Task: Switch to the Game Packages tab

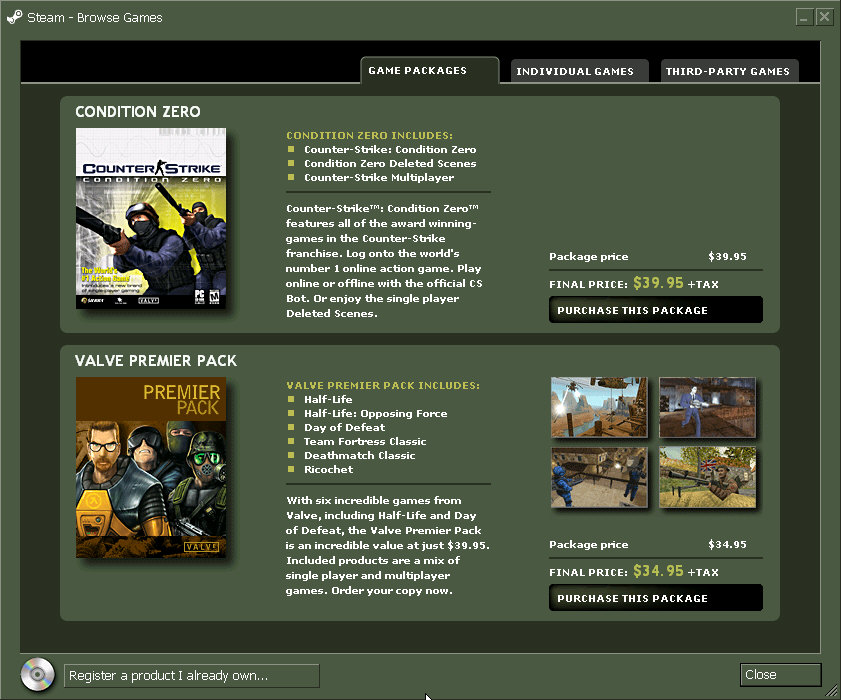Action: pyautogui.click(x=428, y=71)
